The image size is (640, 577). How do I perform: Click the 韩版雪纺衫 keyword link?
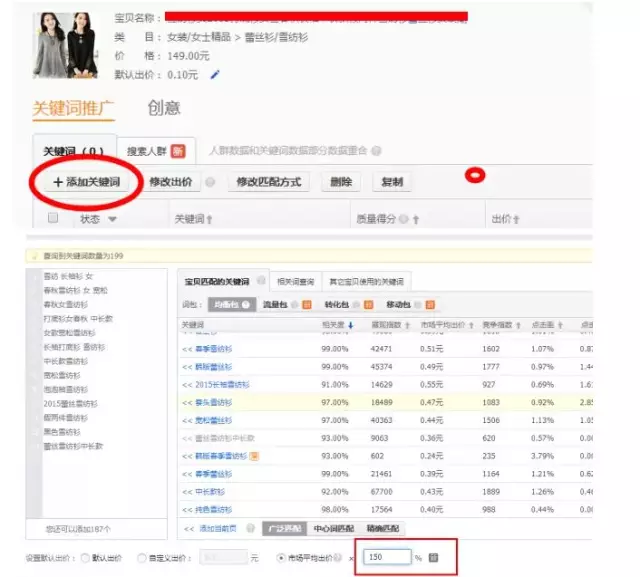tap(213, 367)
